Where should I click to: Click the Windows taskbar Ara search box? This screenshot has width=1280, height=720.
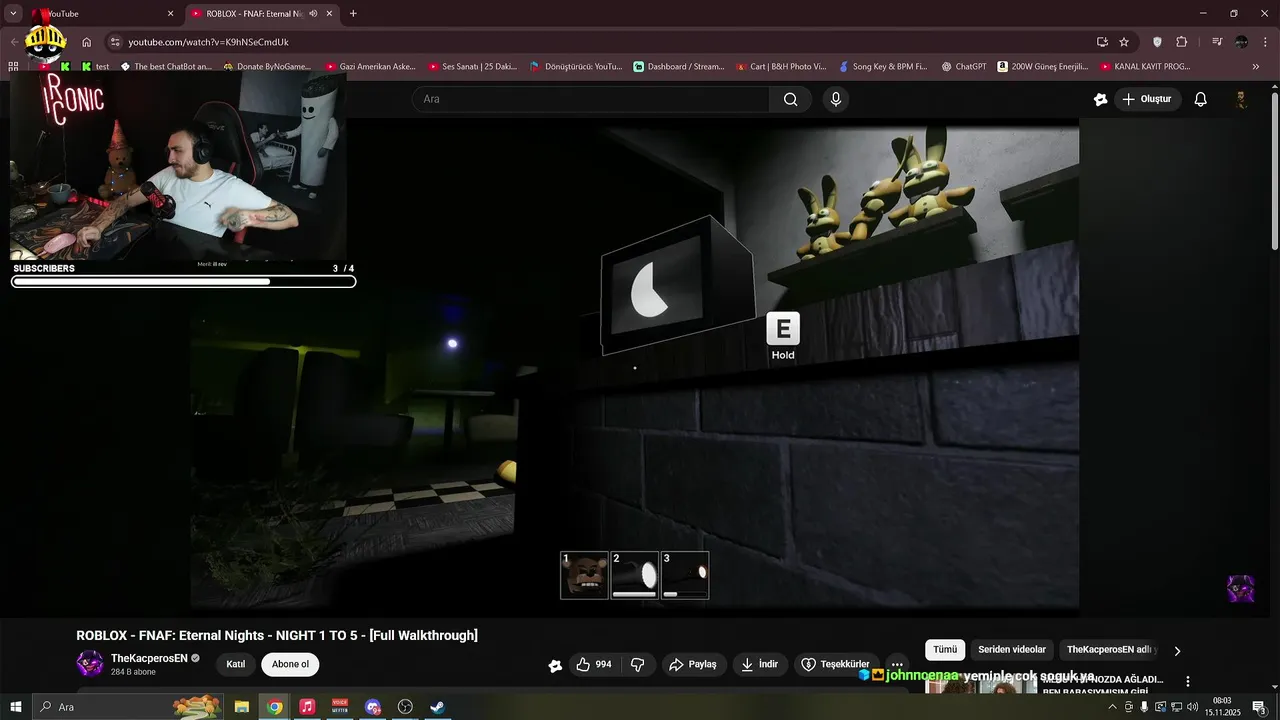pos(129,707)
